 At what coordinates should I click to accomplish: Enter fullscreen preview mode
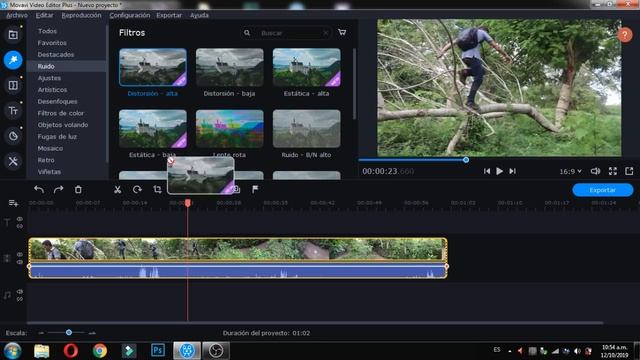click(x=613, y=171)
